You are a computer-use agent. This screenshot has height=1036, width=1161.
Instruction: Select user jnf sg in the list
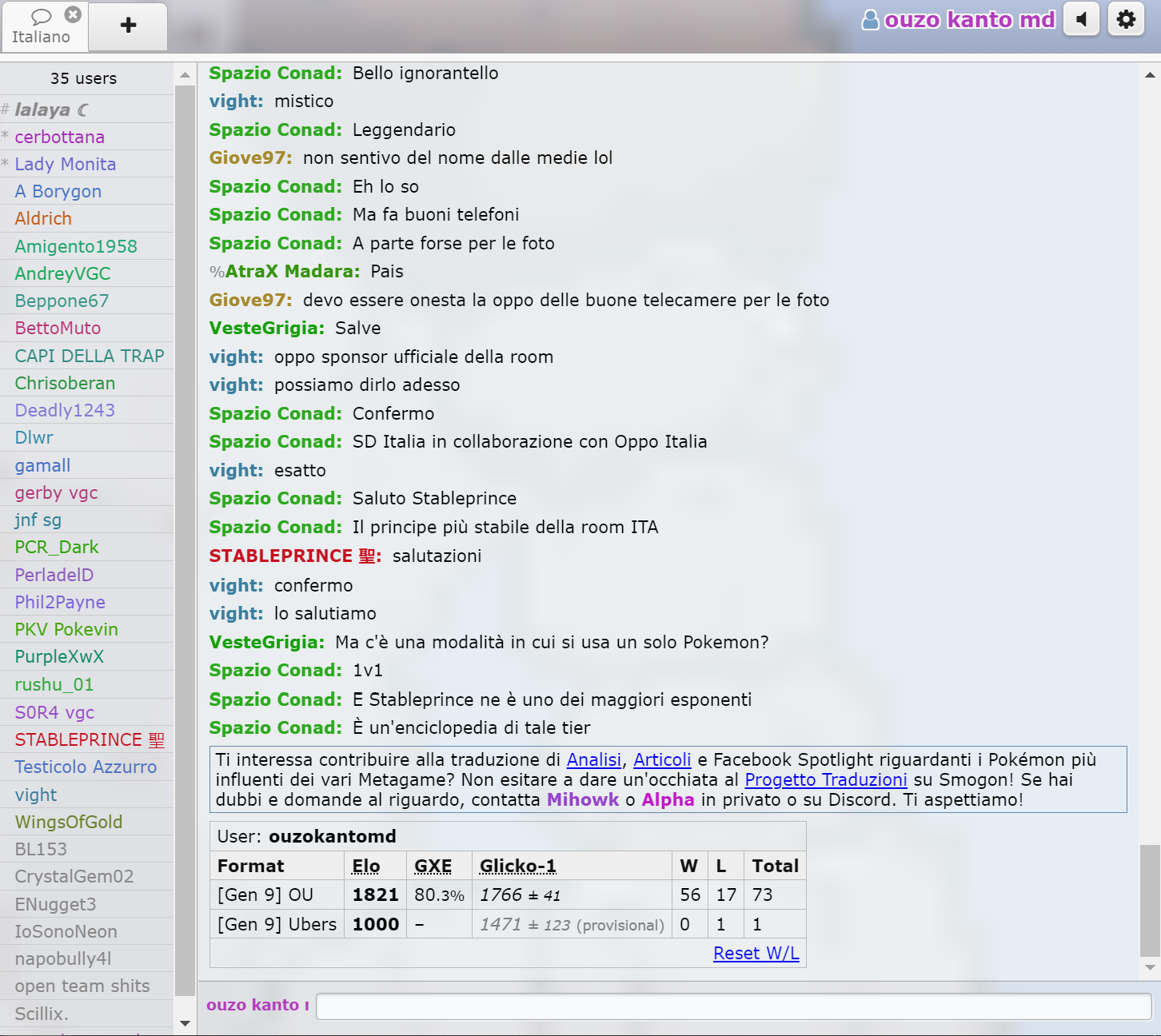coord(86,520)
